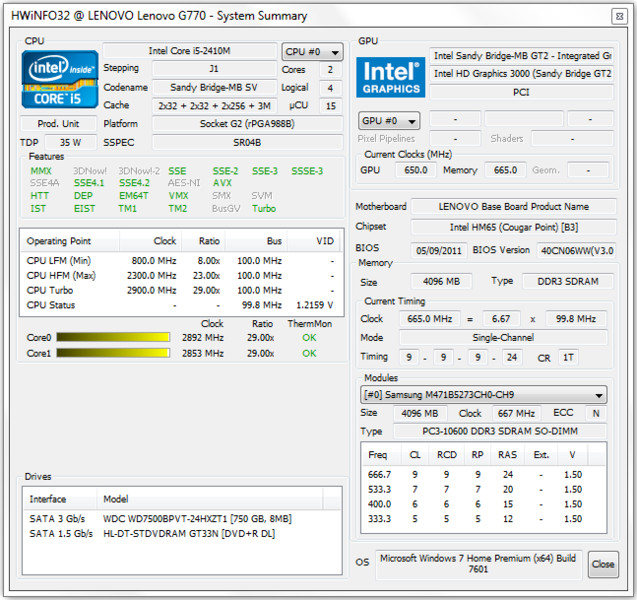Image resolution: width=637 pixels, height=600 pixels.
Task: Expand the Samsung M471B5273CH0-CH9 module dropdown
Action: pyautogui.click(x=483, y=395)
